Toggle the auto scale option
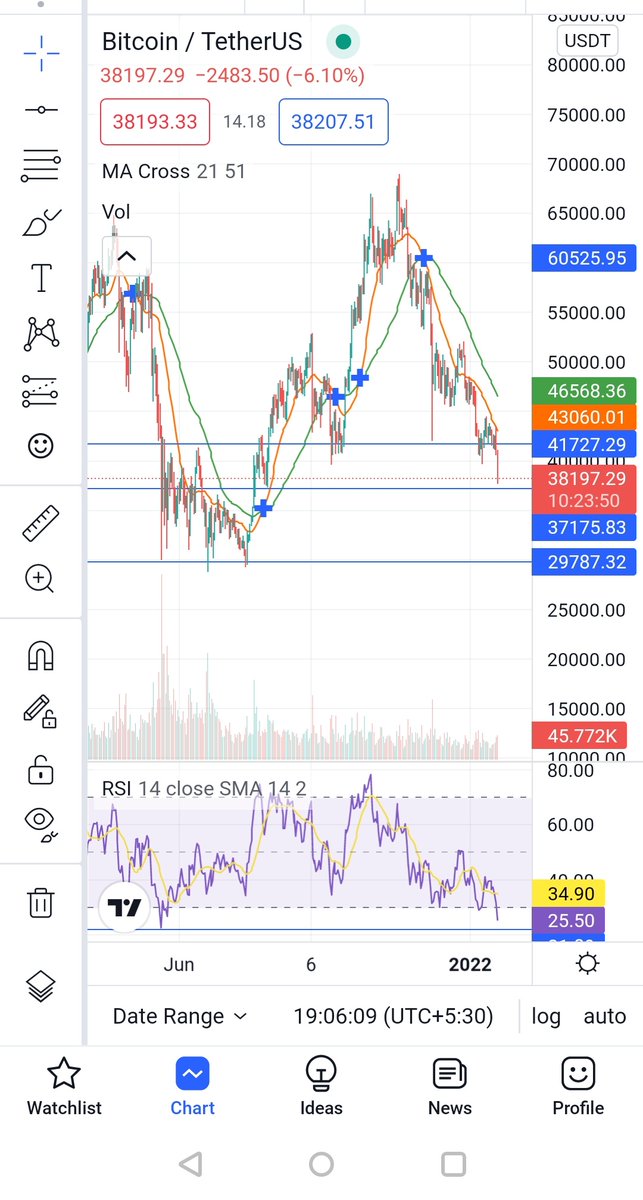The image size is (643, 1200). click(x=605, y=1016)
